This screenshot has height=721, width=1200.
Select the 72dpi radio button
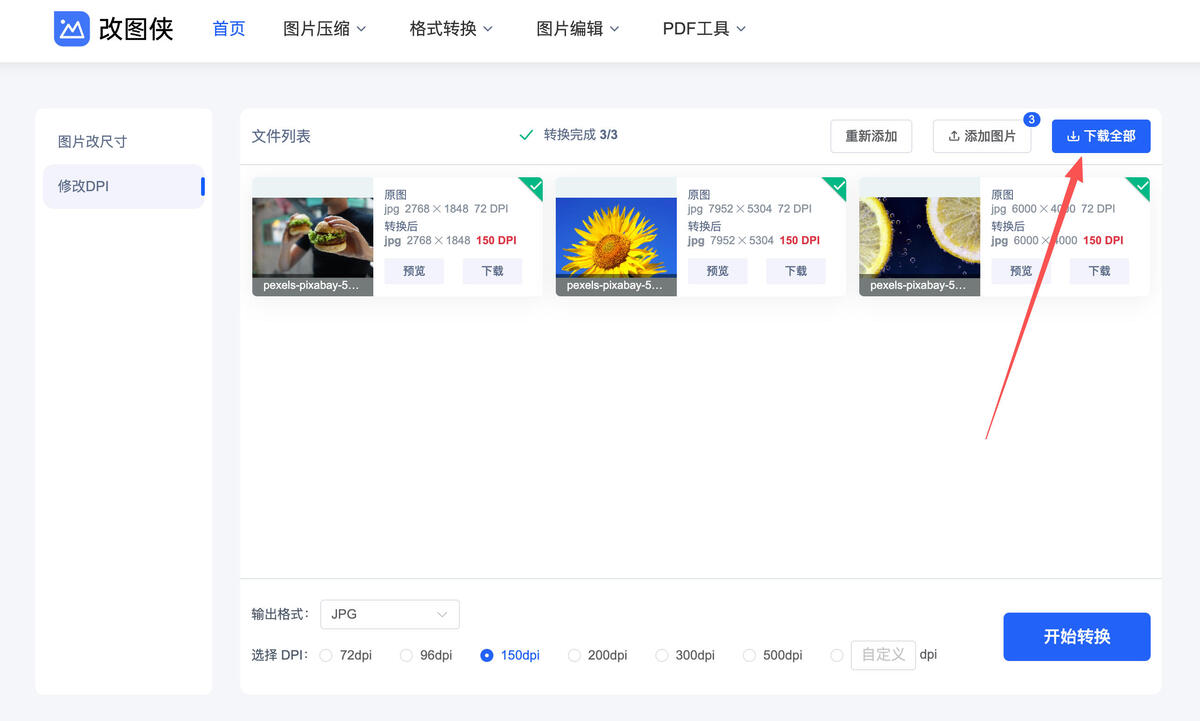pyautogui.click(x=326, y=655)
